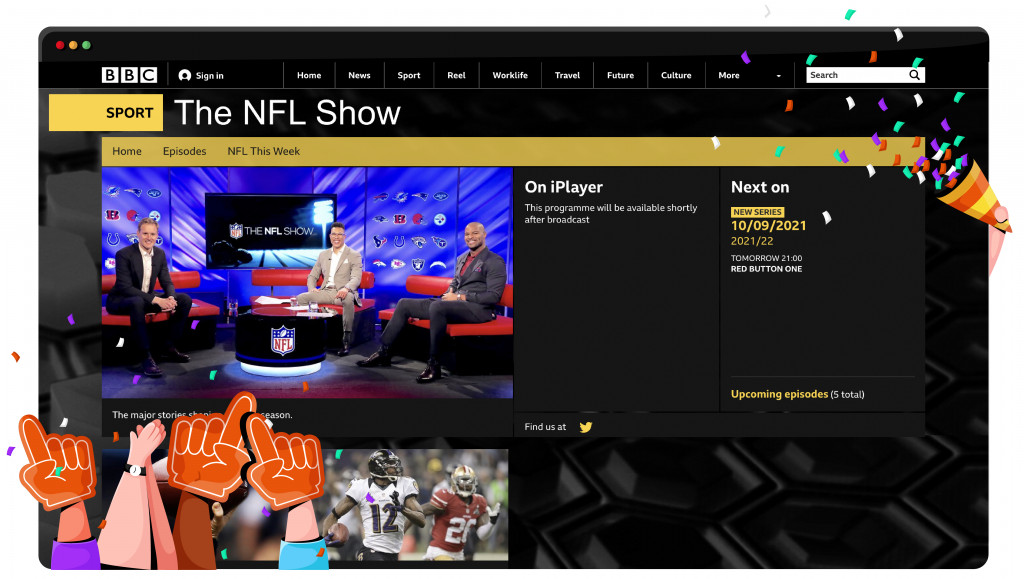
Task: Click The NFL Show title
Action: click(x=287, y=113)
